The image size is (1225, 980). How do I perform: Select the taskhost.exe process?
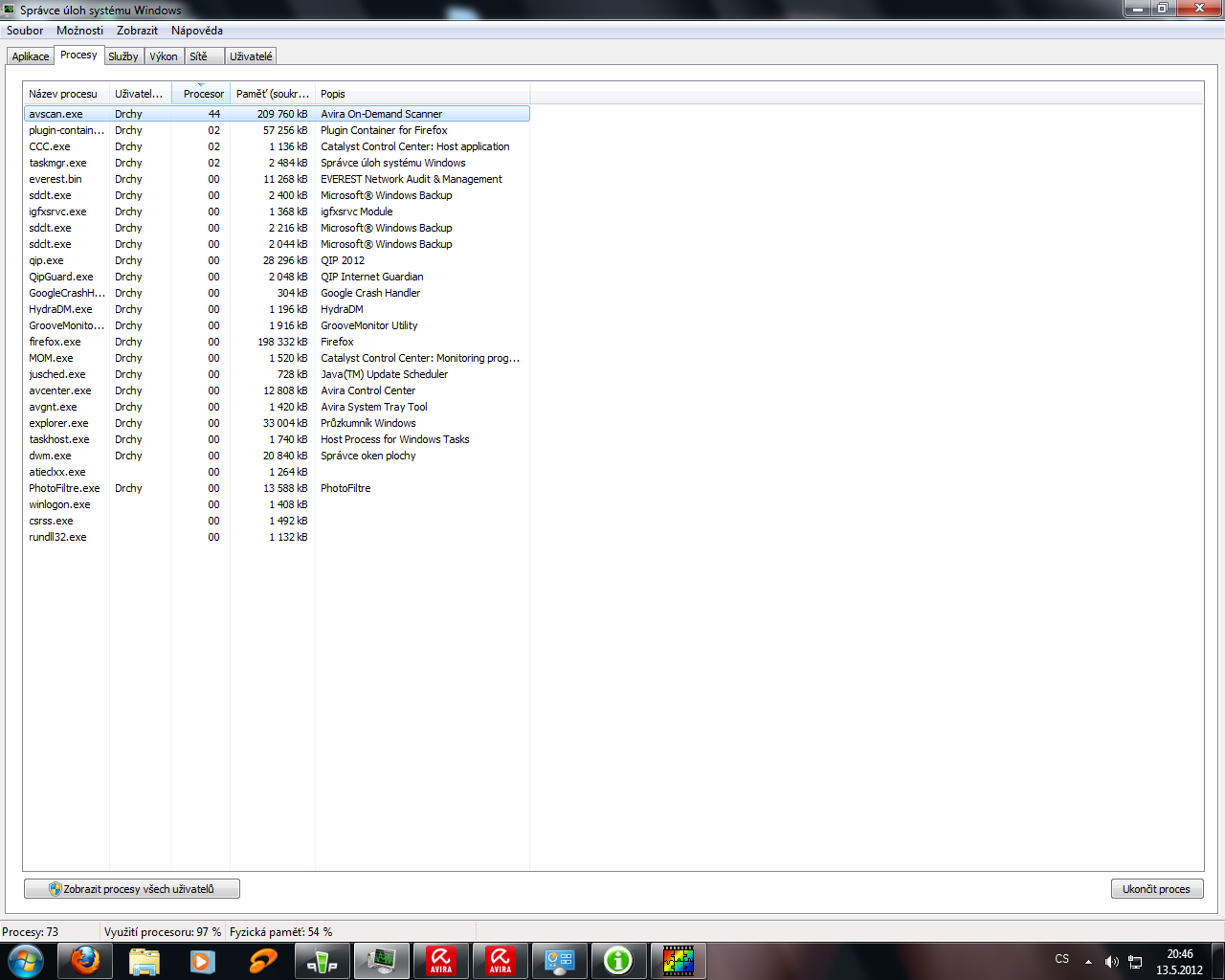(277, 439)
